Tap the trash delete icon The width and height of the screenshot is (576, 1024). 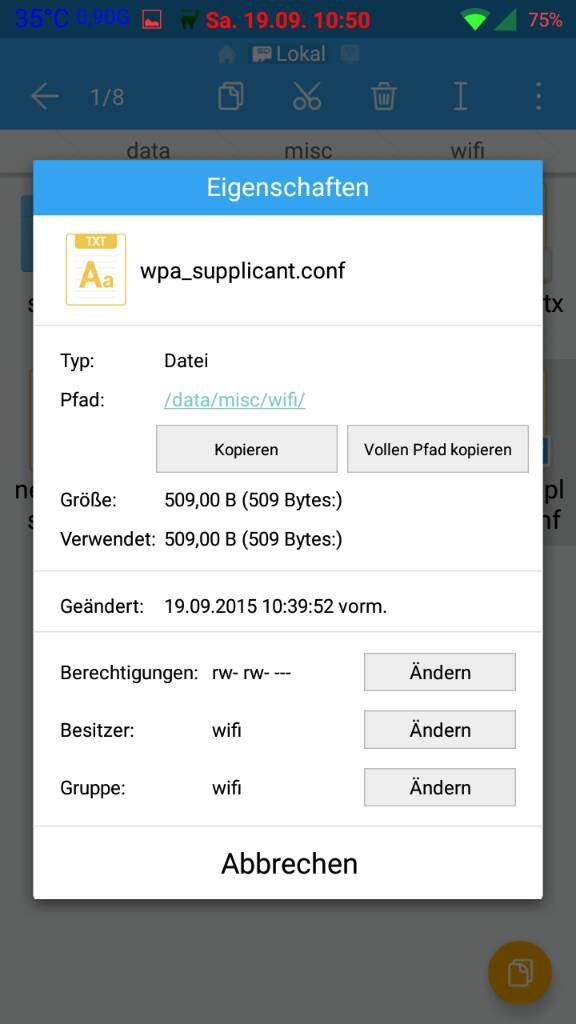tap(384, 97)
